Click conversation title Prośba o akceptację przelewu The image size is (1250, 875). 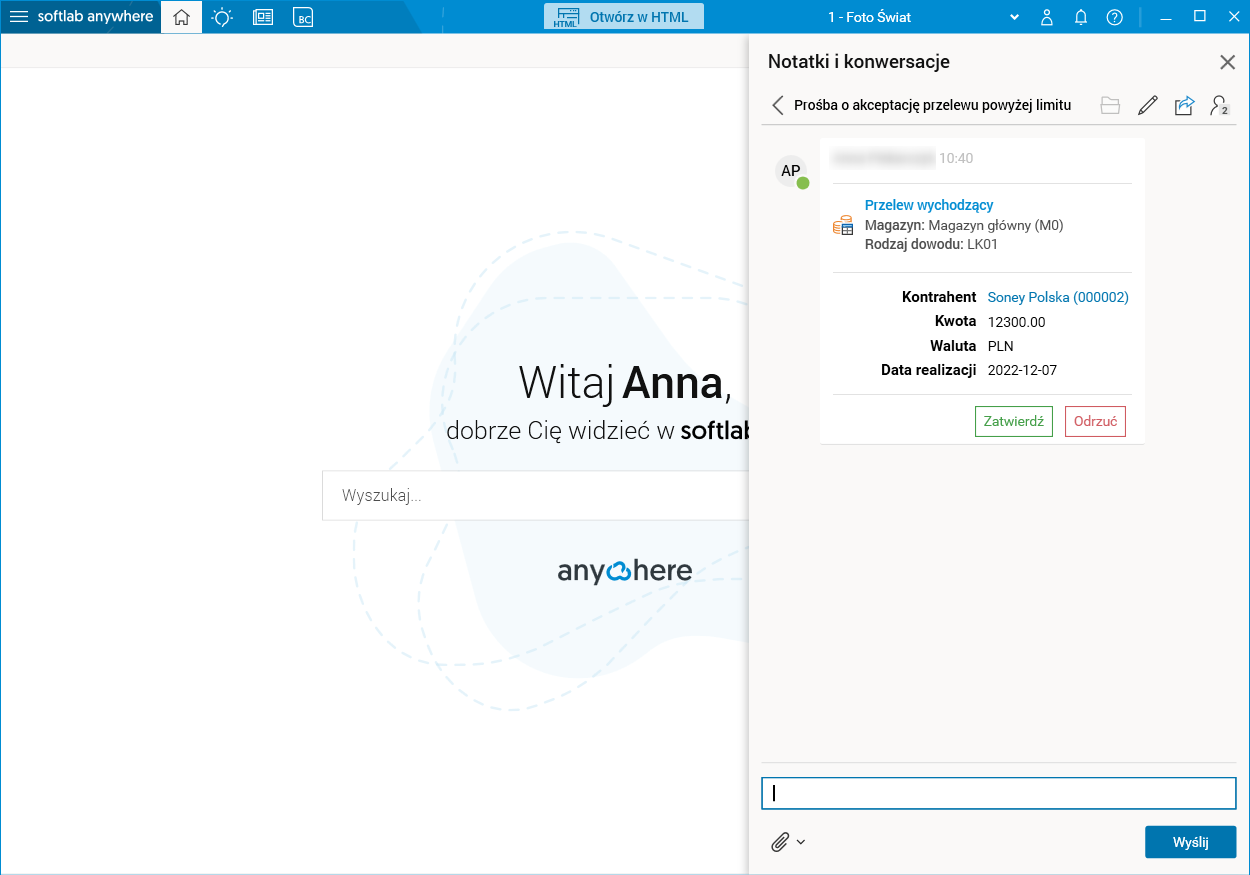tap(932, 105)
